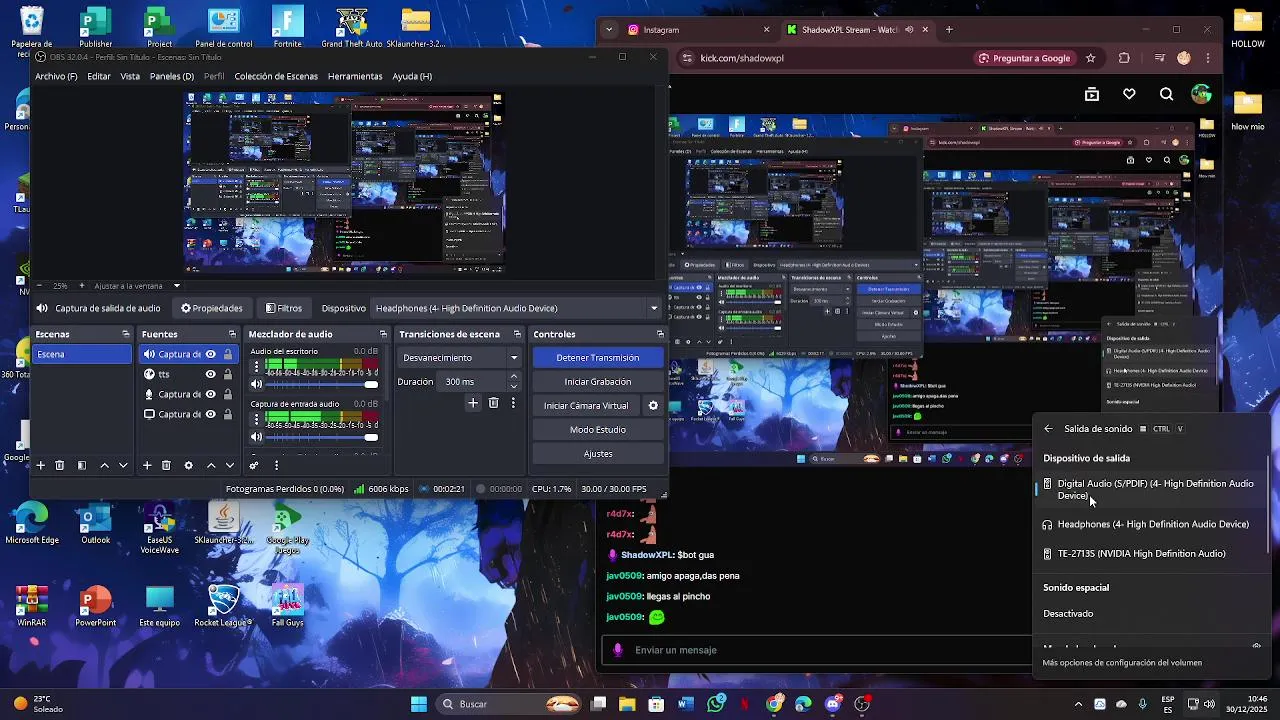Toggle eye icon for display Captura source
Screen dimensions: 1280x720
point(210,414)
